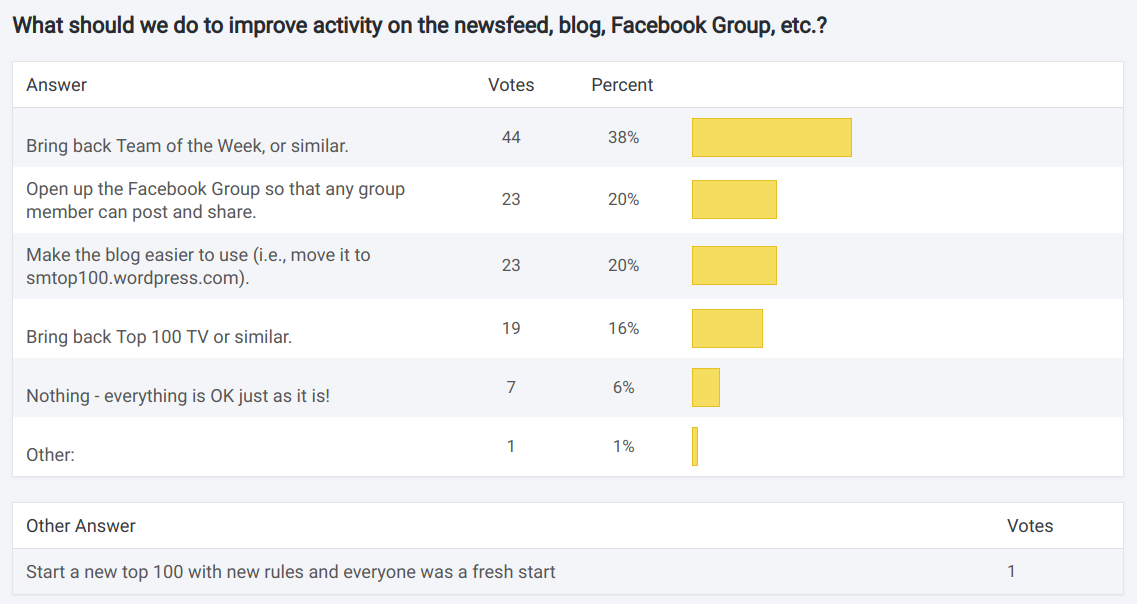Viewport: 1137px width, 604px height.
Task: Click the yellow bar for blog easier option
Action: click(734, 265)
